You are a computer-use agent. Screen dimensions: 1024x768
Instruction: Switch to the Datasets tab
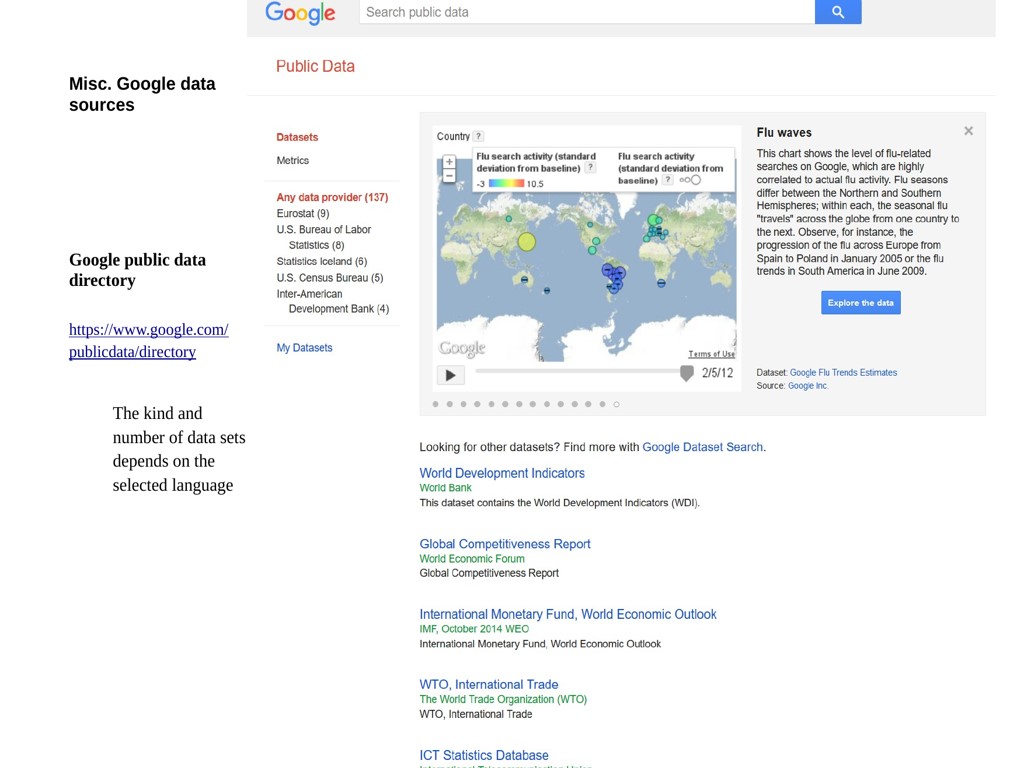[x=297, y=137]
